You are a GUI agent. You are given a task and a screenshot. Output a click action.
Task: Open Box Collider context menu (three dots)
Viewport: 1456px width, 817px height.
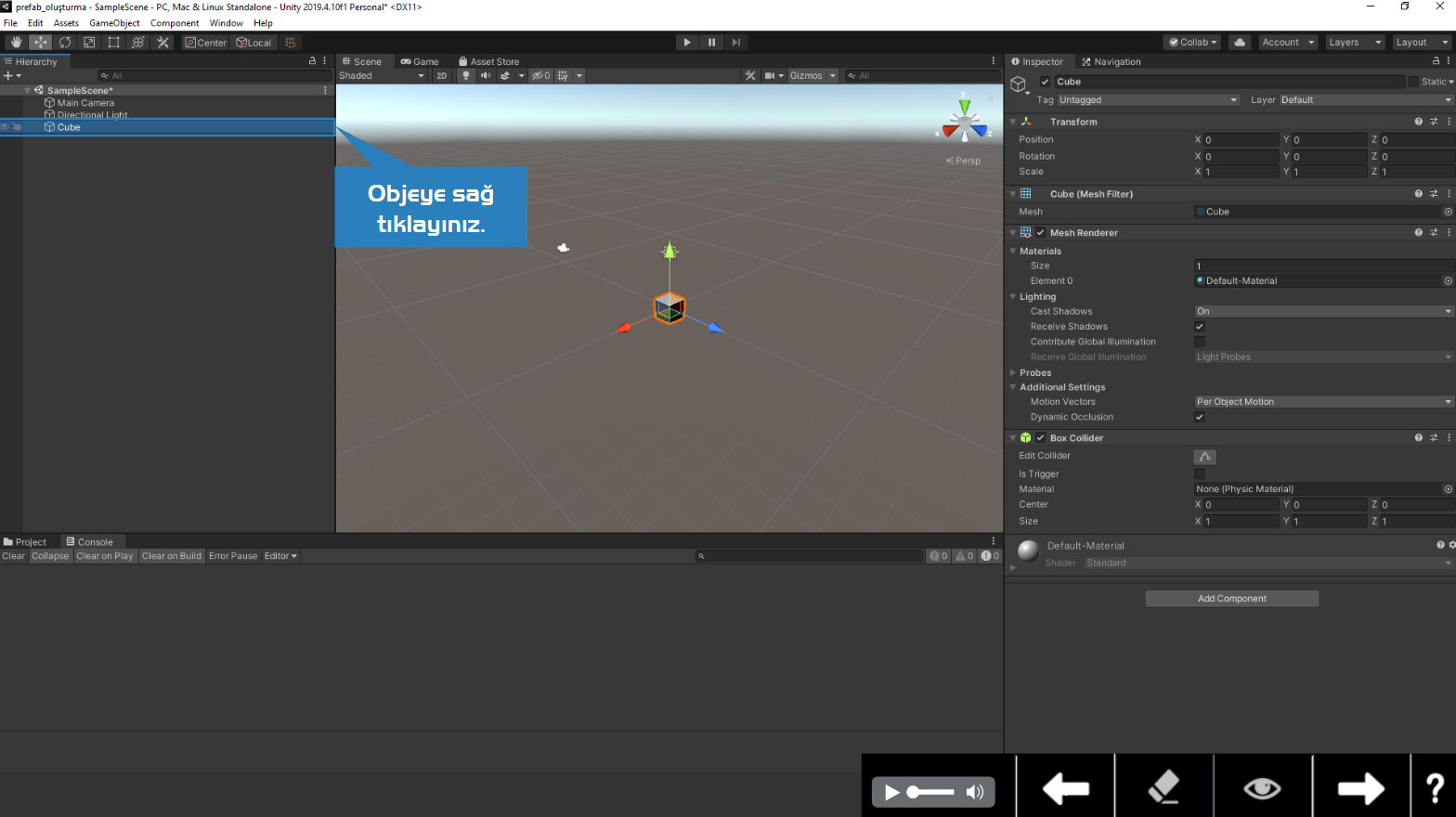pos(1449,438)
